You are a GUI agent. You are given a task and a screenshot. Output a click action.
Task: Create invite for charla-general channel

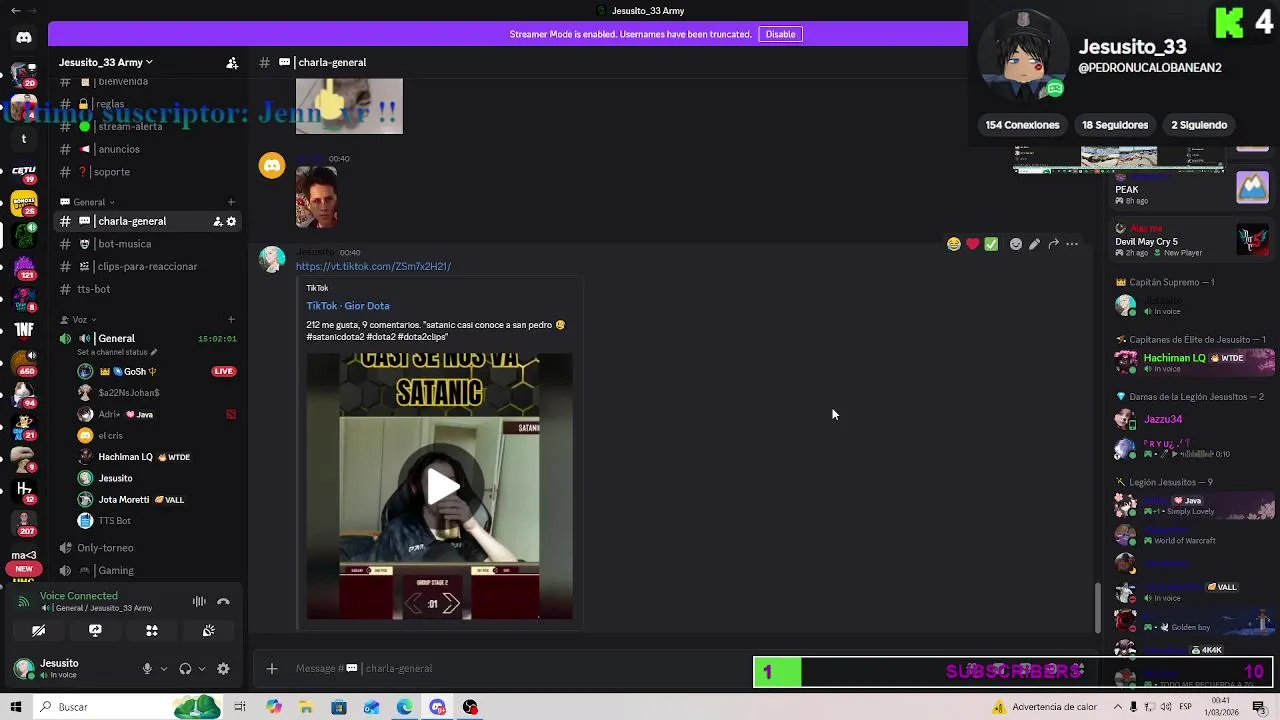click(217, 222)
